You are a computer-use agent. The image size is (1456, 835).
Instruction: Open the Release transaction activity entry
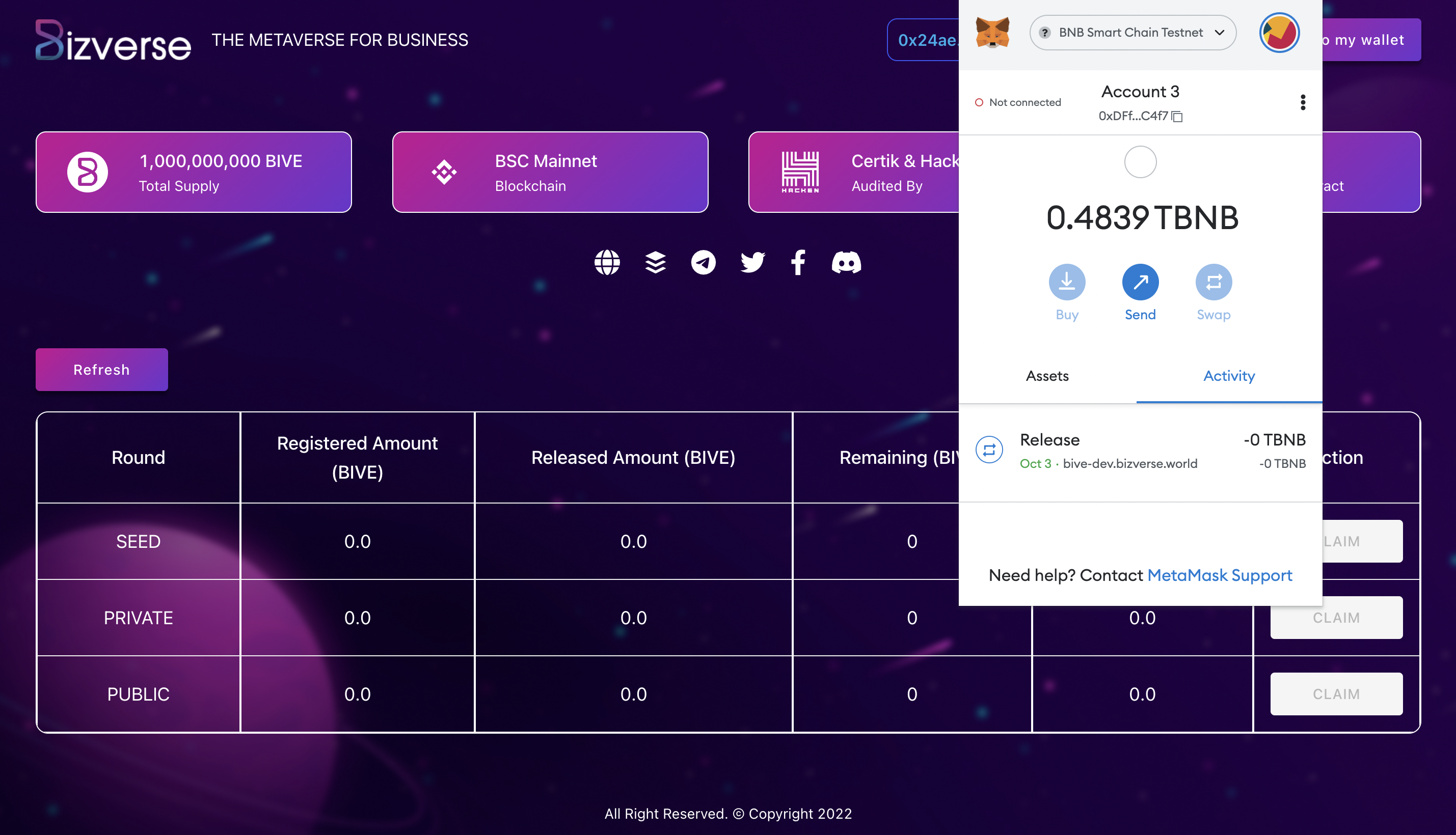pos(1140,451)
